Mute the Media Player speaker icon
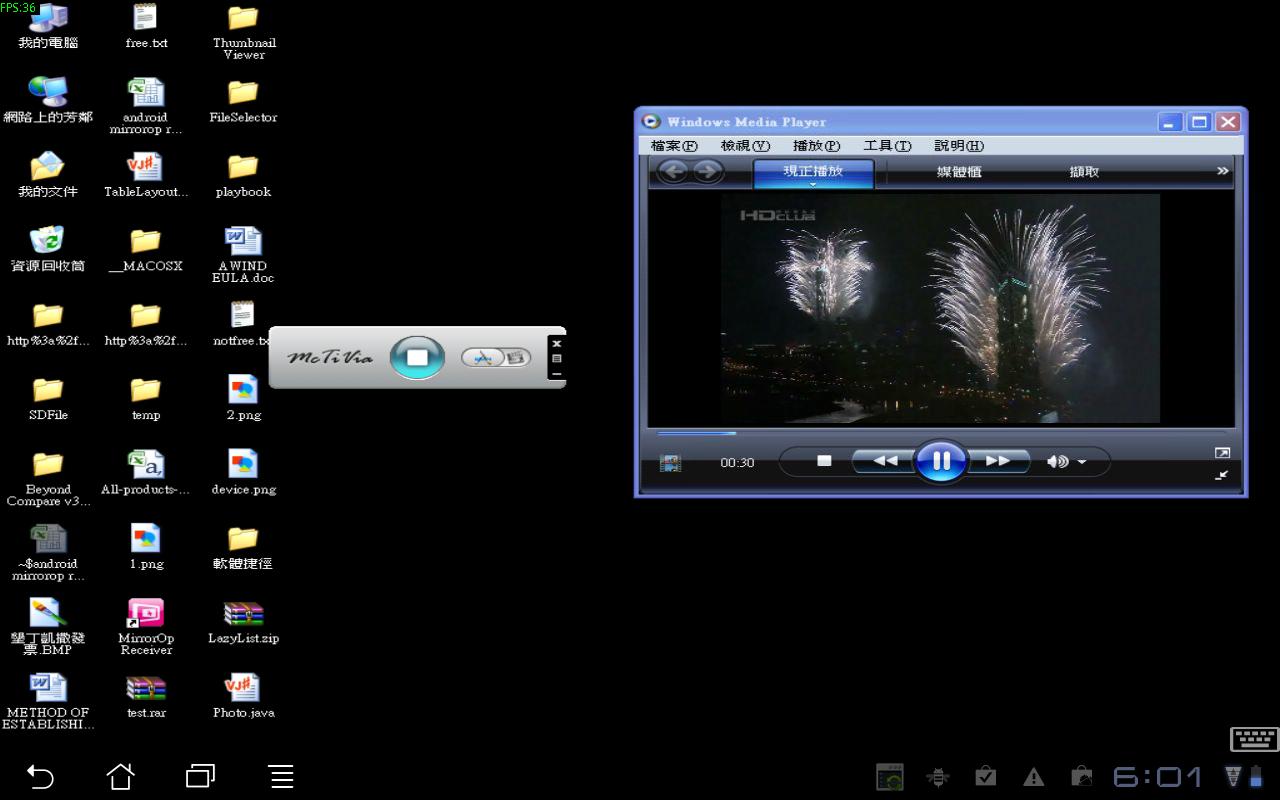The image size is (1280, 800). [x=1056, y=461]
